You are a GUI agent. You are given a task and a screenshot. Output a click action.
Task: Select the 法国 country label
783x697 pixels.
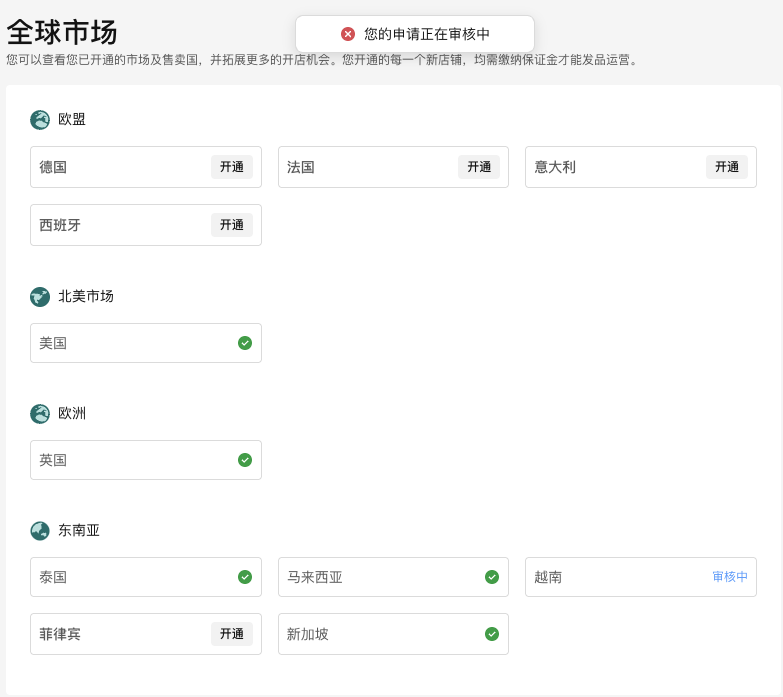click(301, 167)
